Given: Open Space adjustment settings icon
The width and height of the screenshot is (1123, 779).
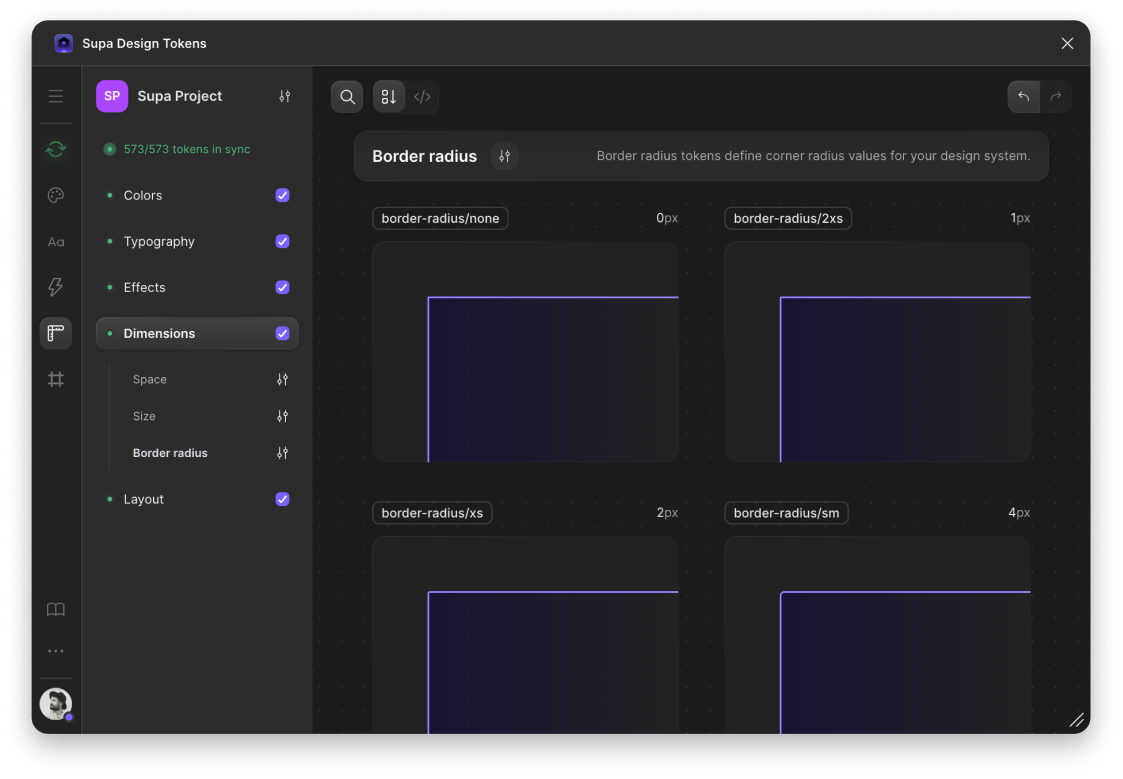Looking at the screenshot, I should [282, 379].
